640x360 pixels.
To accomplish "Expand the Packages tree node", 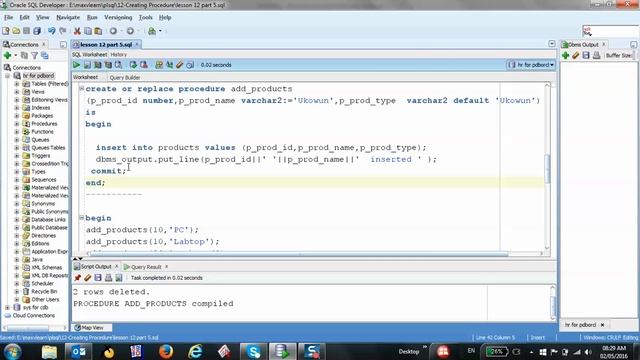I will click(x=17, y=116).
